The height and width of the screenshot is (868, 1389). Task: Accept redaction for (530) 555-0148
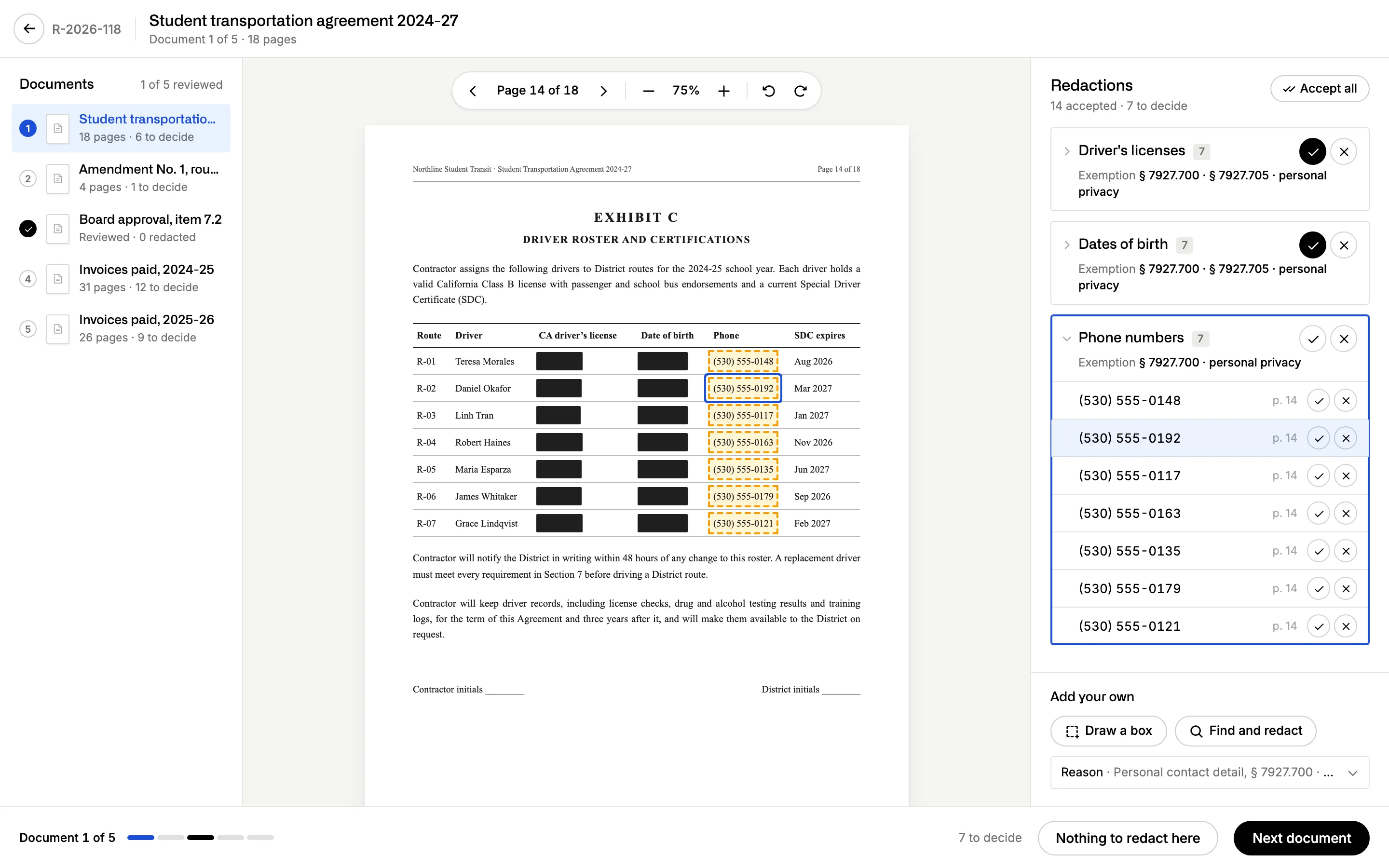pyautogui.click(x=1319, y=401)
